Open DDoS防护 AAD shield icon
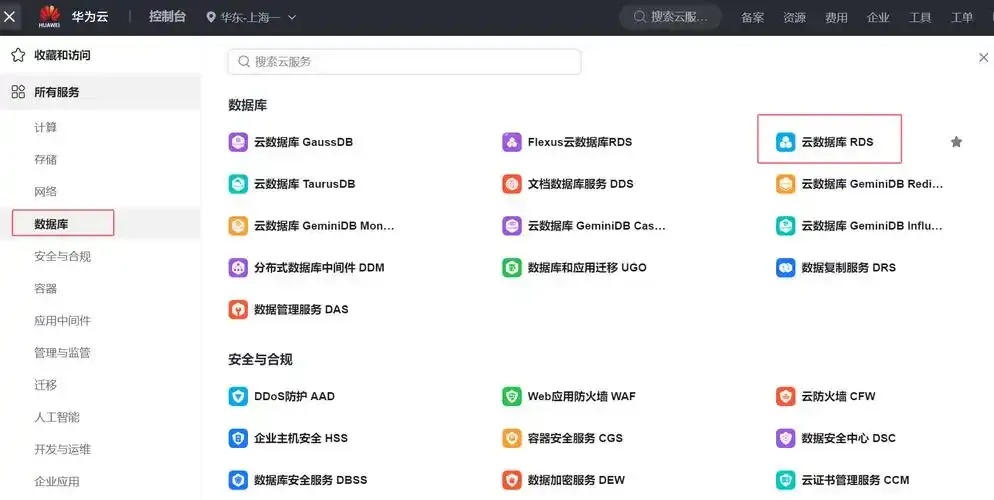The width and height of the screenshot is (994, 500). 238,396
